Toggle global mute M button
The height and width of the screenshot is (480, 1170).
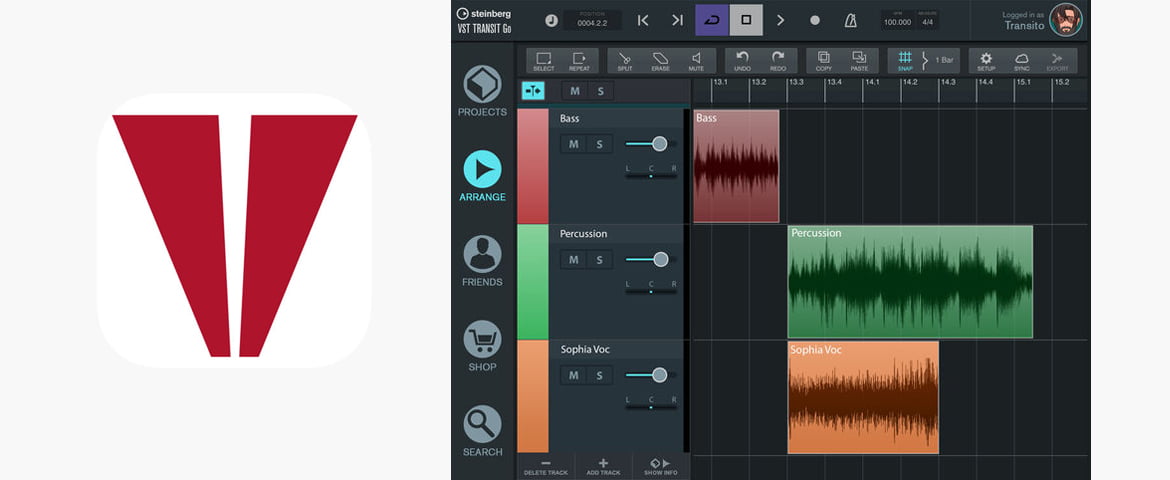click(575, 91)
